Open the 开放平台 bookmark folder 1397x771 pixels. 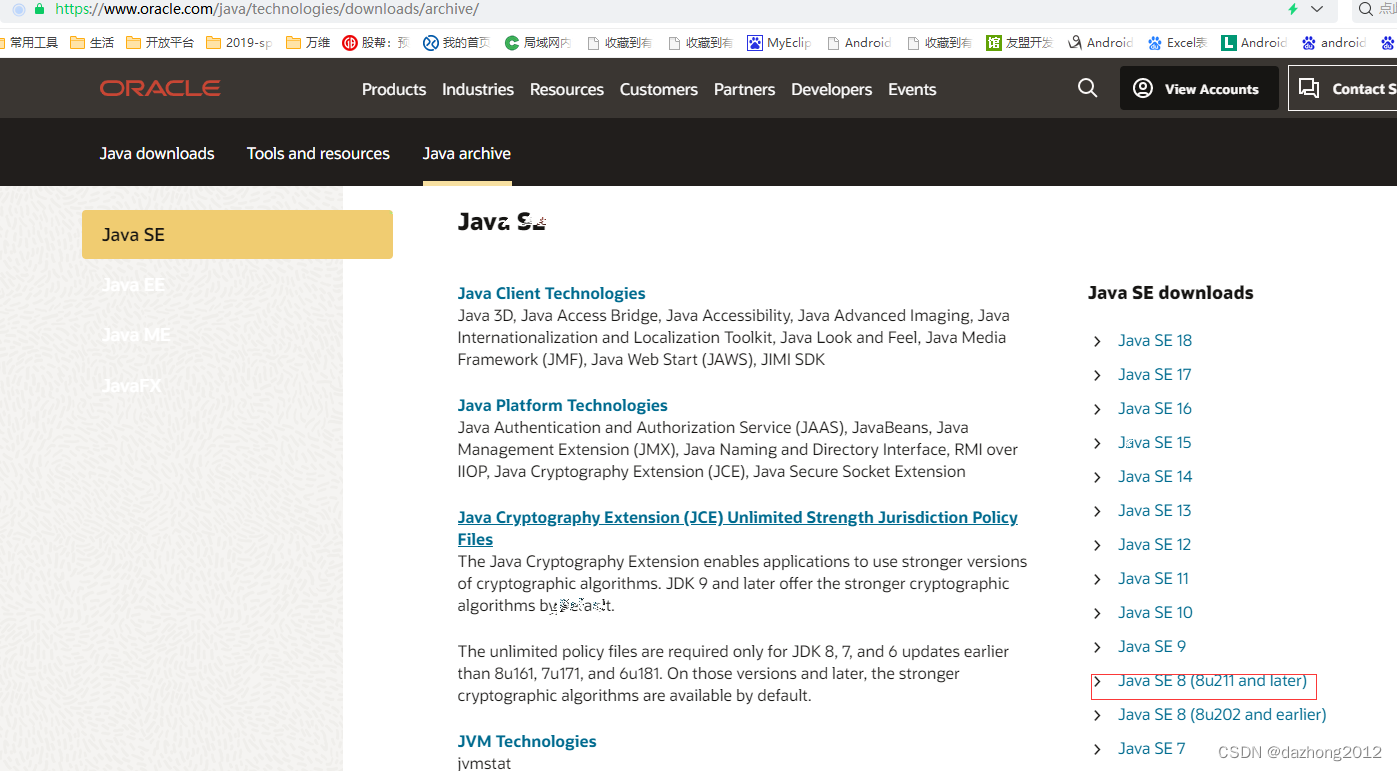160,42
